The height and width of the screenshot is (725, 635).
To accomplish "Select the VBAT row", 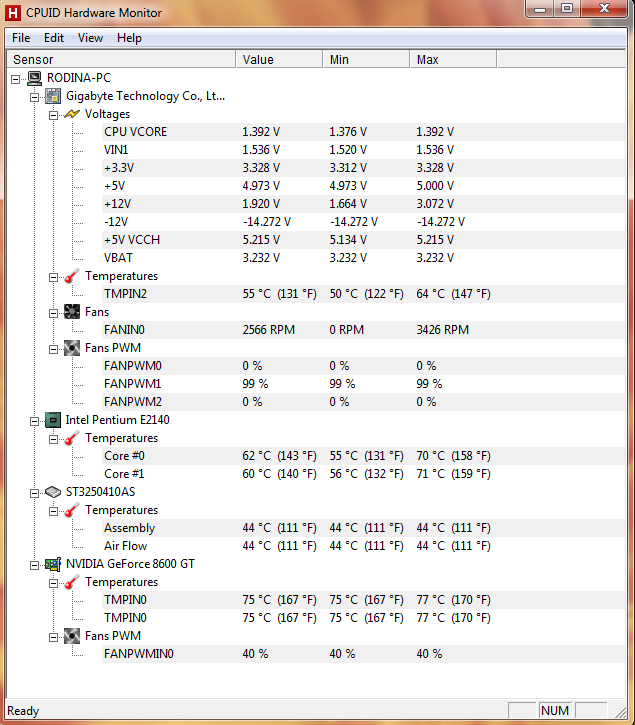I will [x=364, y=258].
